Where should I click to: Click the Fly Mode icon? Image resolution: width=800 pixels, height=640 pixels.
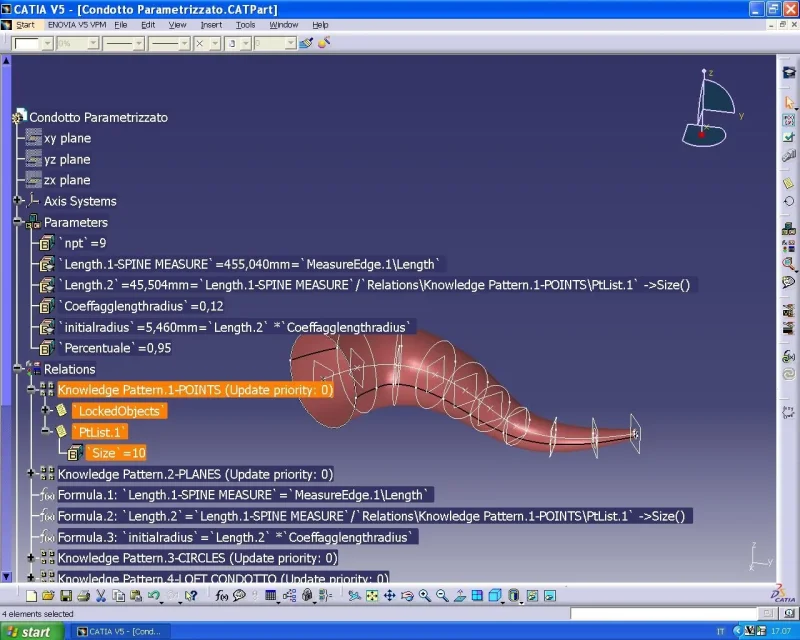(355, 596)
